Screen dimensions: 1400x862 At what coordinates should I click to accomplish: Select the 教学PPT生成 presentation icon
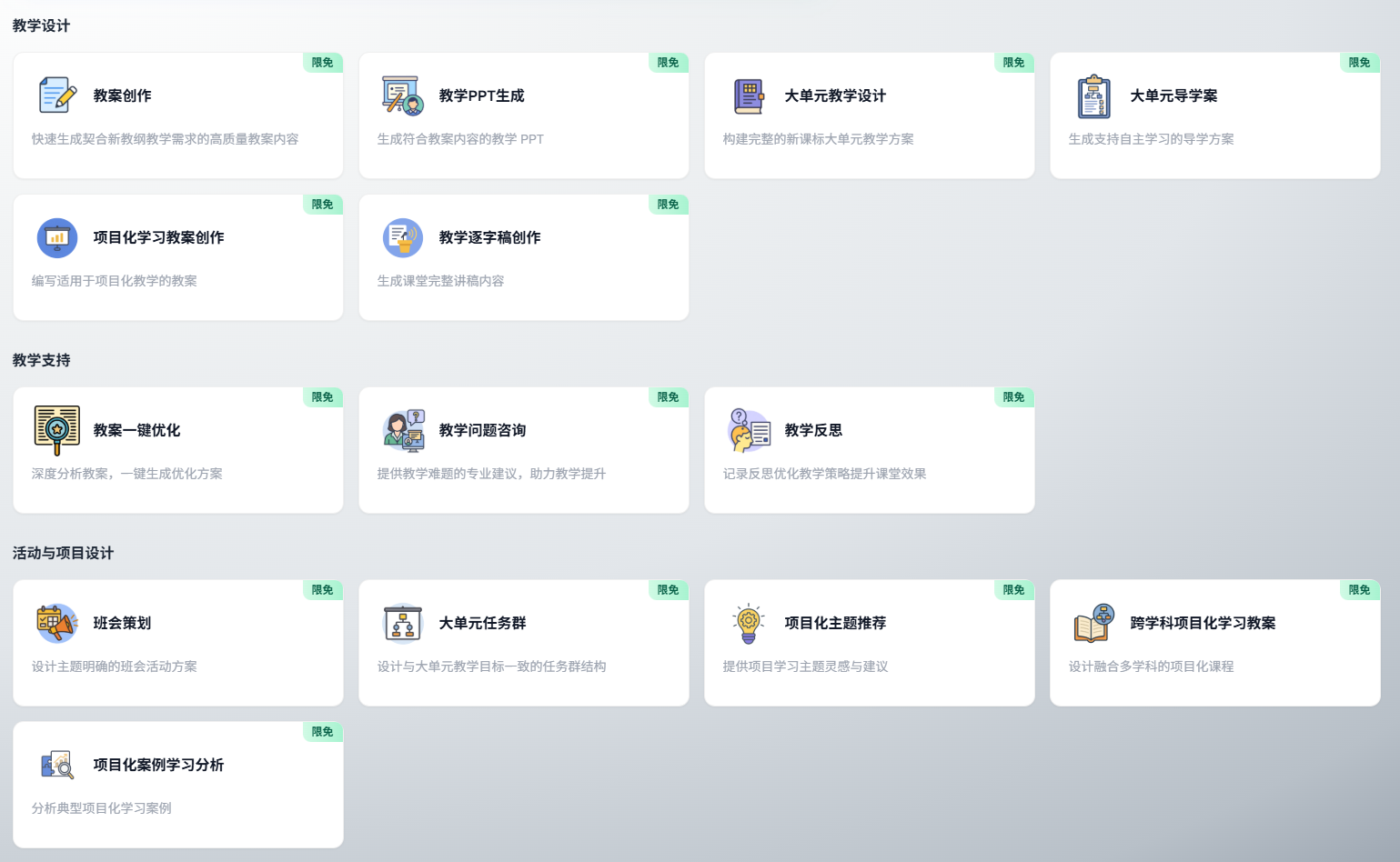pos(403,95)
